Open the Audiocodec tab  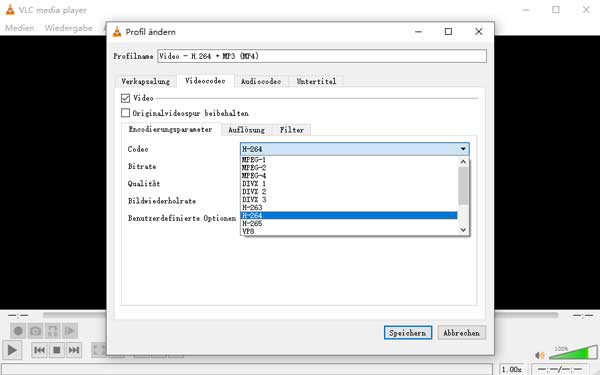[x=261, y=81]
